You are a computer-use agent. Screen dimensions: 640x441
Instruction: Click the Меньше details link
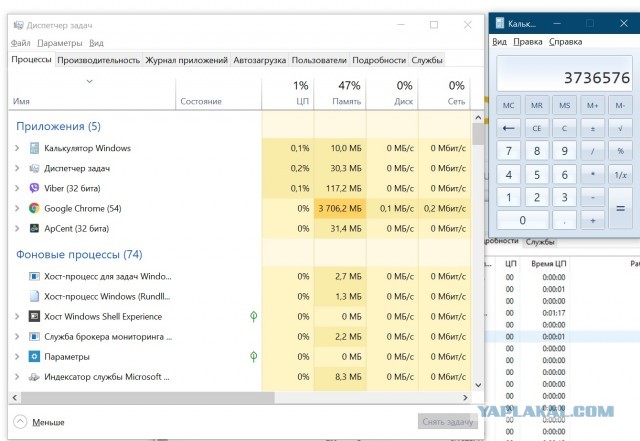pos(48,422)
